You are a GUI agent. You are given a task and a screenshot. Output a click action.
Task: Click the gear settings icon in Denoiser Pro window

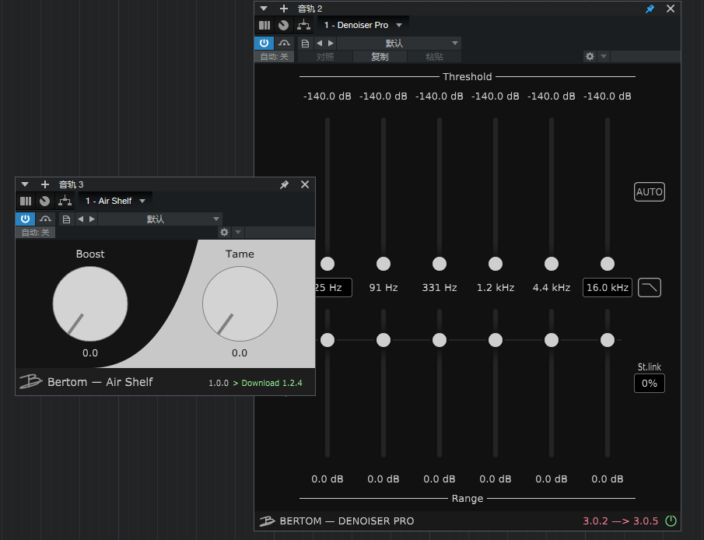point(590,57)
